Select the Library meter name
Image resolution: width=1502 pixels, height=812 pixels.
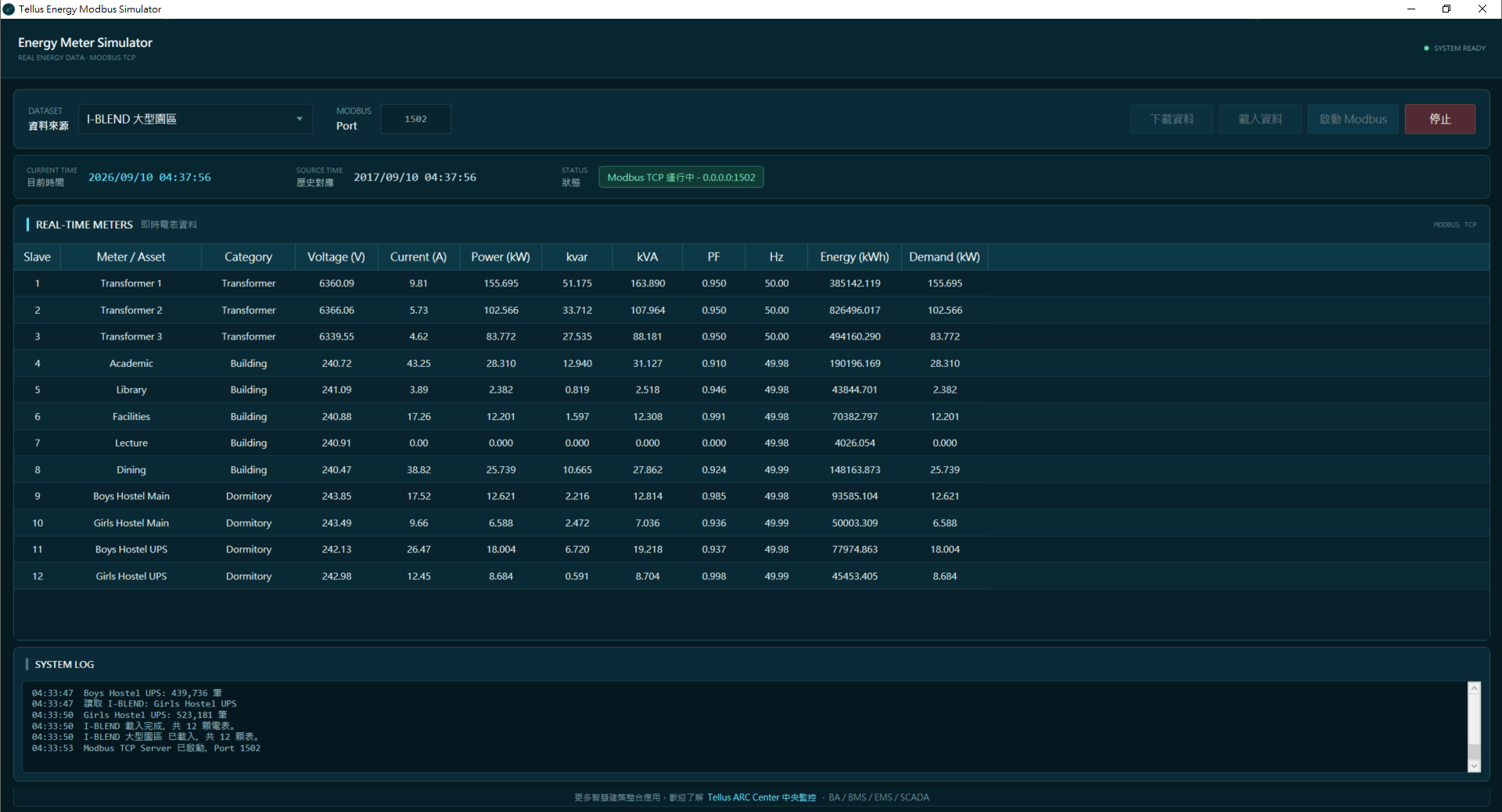(131, 390)
